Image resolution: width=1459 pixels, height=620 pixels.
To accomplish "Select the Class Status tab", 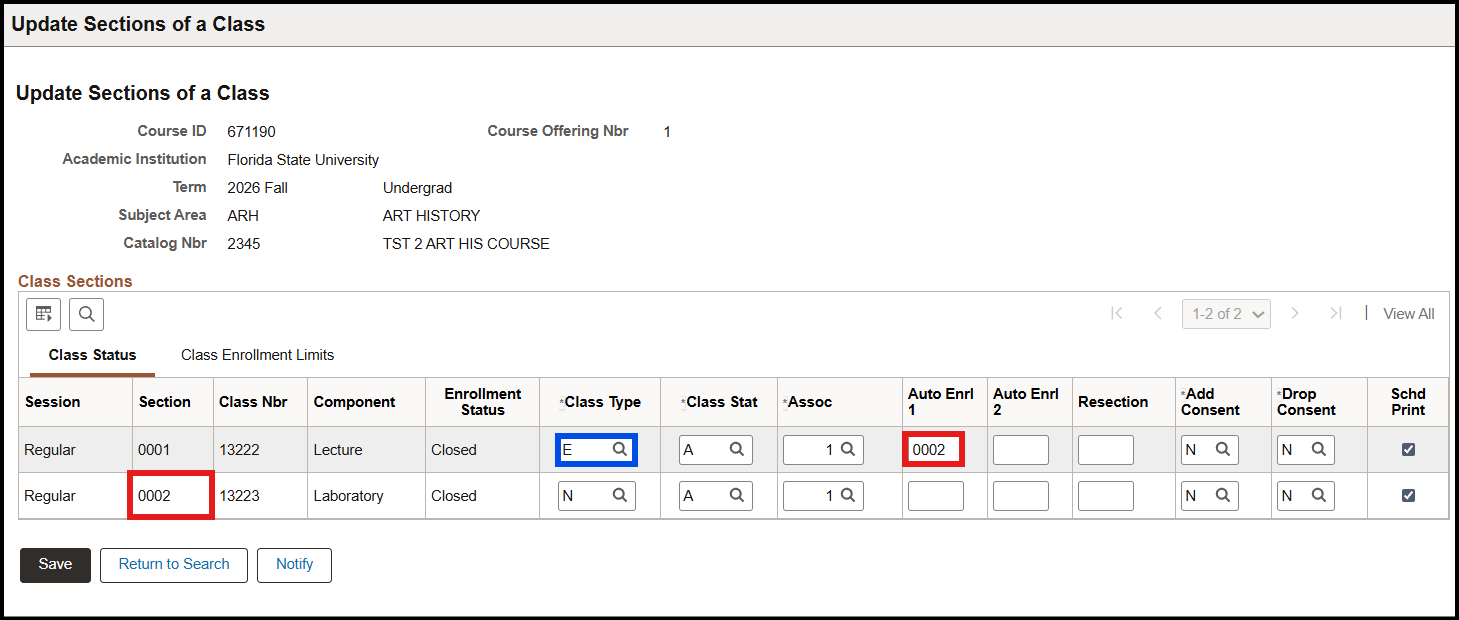I will (92, 355).
